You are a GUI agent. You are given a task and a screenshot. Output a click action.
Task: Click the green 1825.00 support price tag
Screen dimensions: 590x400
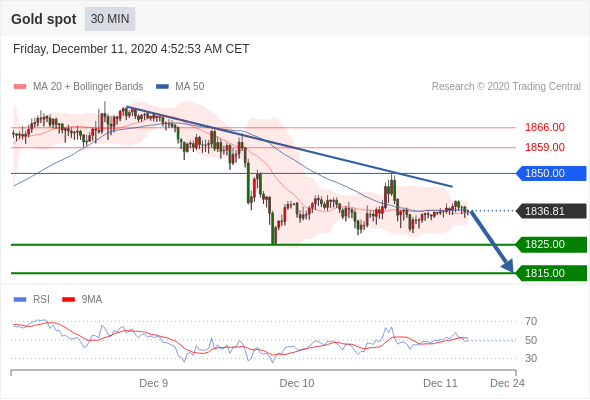[551, 245]
